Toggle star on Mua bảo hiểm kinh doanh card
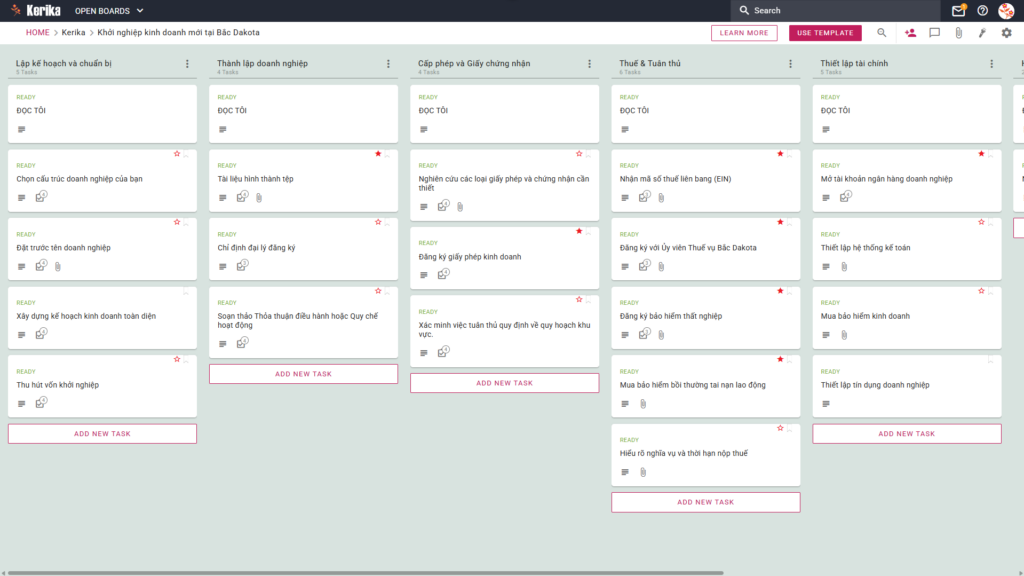Image resolution: width=1024 pixels, height=576 pixels. [x=982, y=291]
